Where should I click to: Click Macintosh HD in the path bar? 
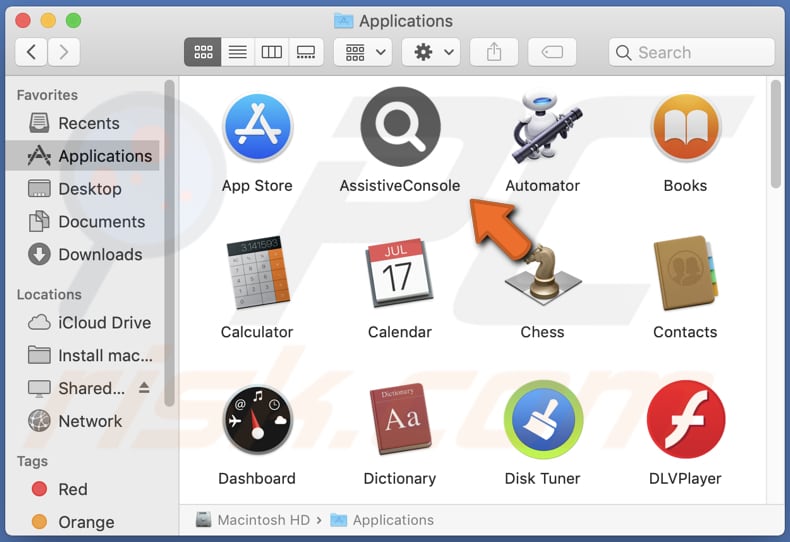point(253,520)
